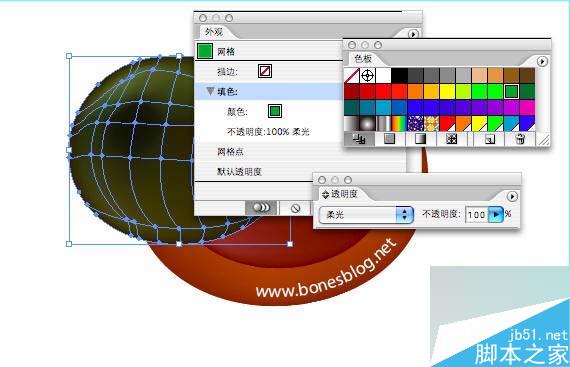The image size is (570, 367).
Task: Click the Delete Swatch trash icon
Action: coord(520,139)
